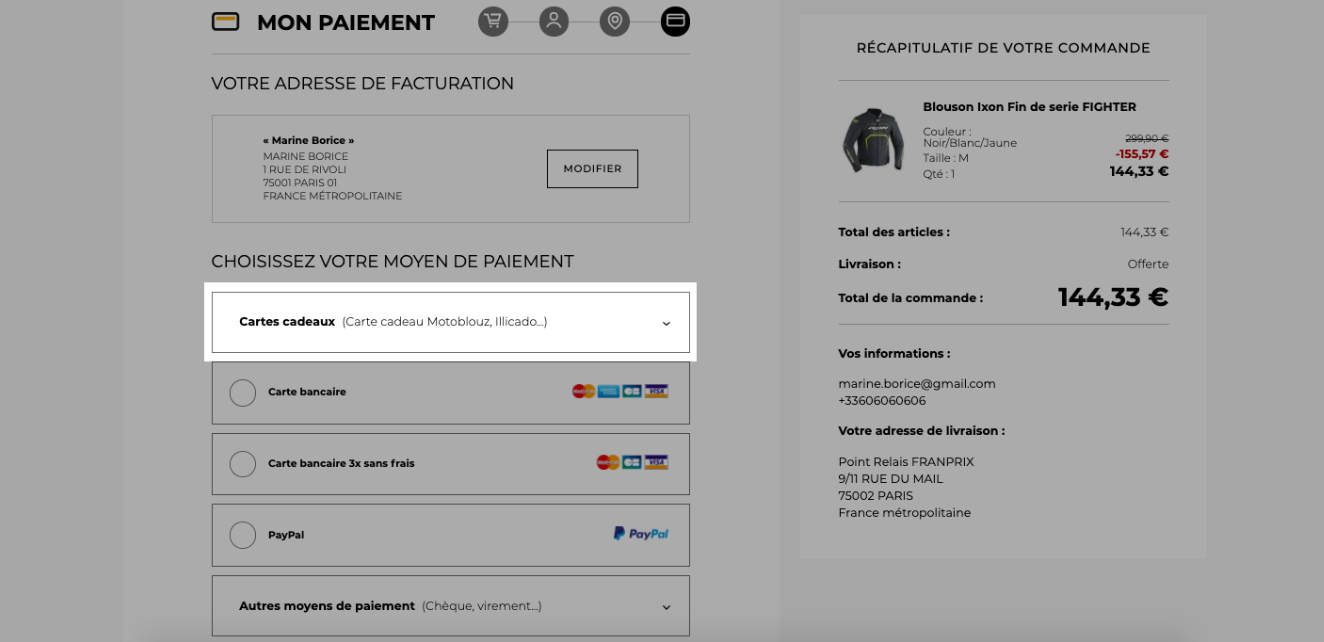
Task: Click the credit card icon beside Mon Paiement
Action: [x=226, y=21]
